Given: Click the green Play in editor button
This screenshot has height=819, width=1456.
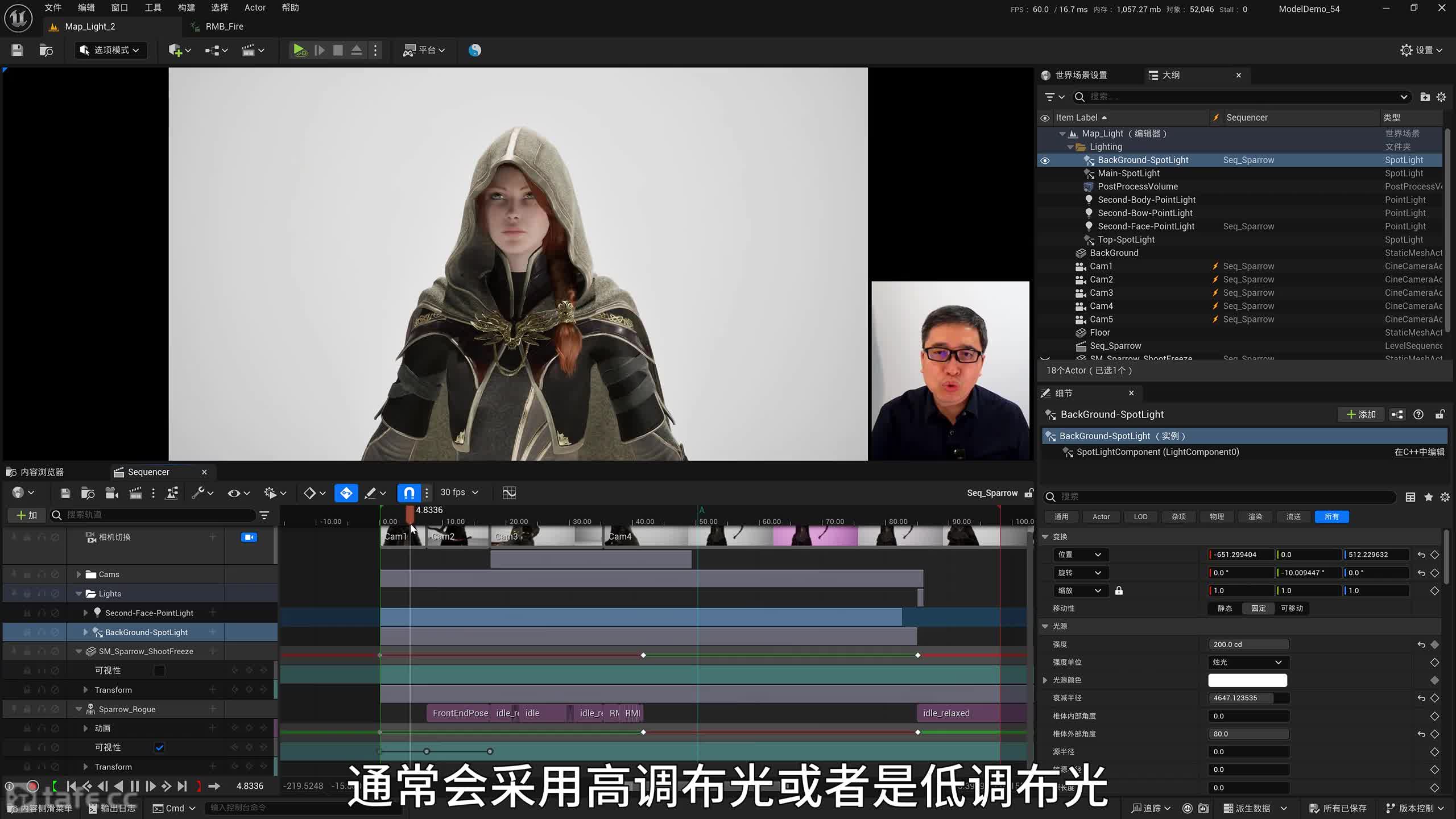Looking at the screenshot, I should click(299, 50).
